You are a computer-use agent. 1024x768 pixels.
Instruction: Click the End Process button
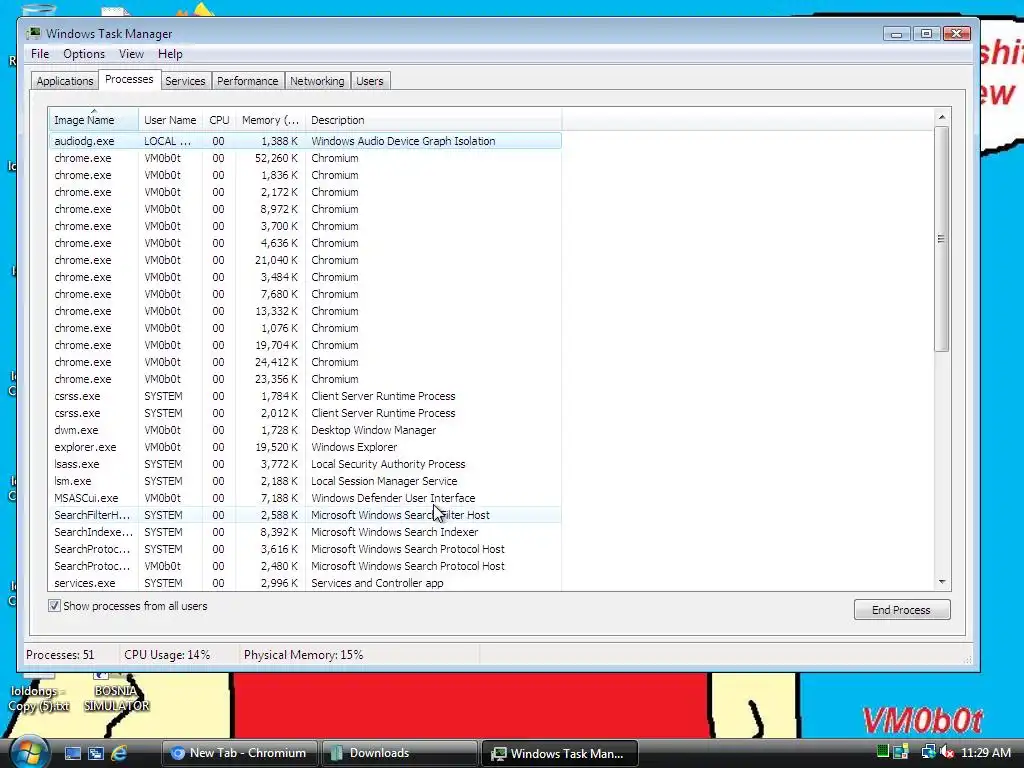click(x=901, y=609)
